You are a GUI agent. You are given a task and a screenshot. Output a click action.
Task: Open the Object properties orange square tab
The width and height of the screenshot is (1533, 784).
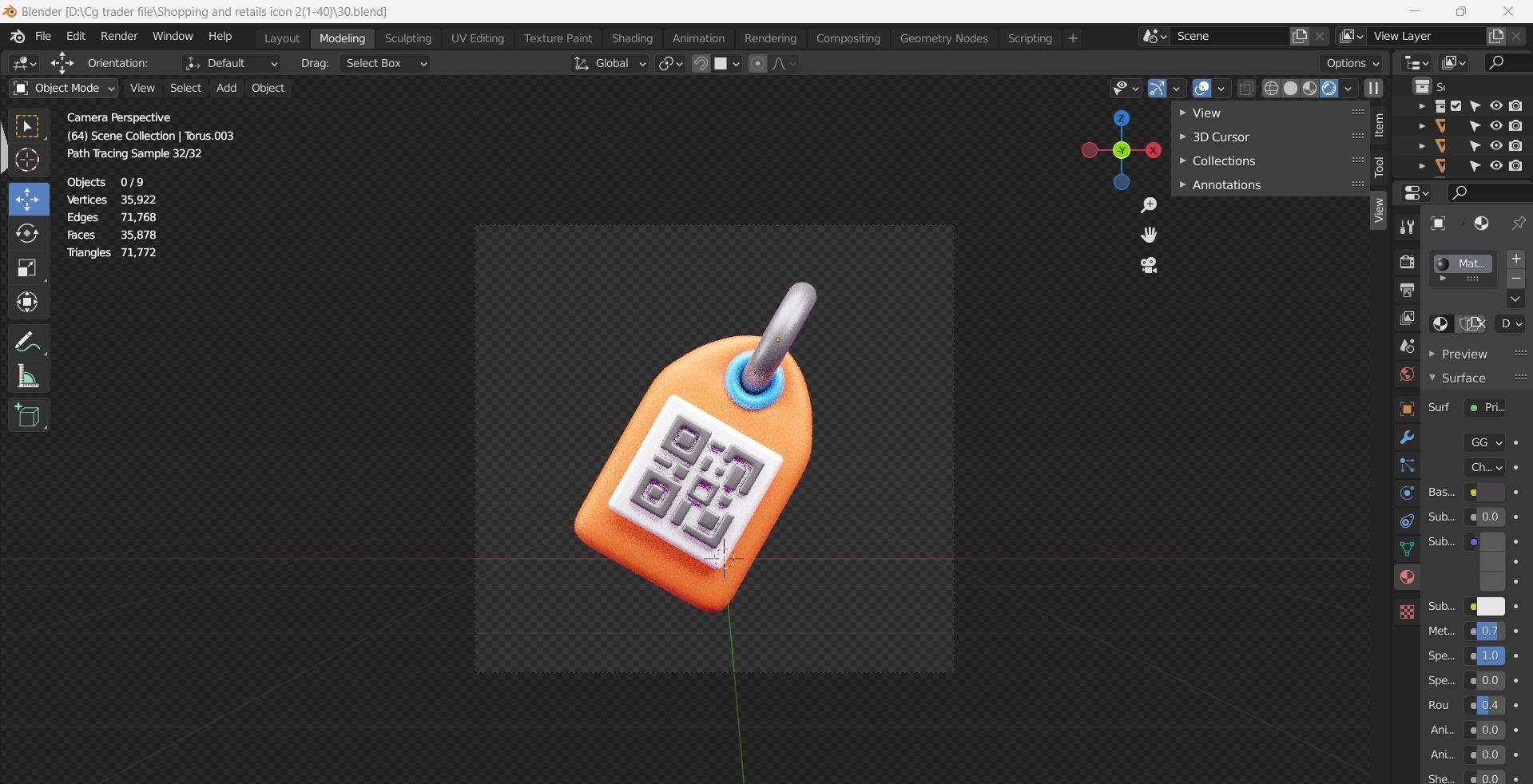click(1407, 410)
